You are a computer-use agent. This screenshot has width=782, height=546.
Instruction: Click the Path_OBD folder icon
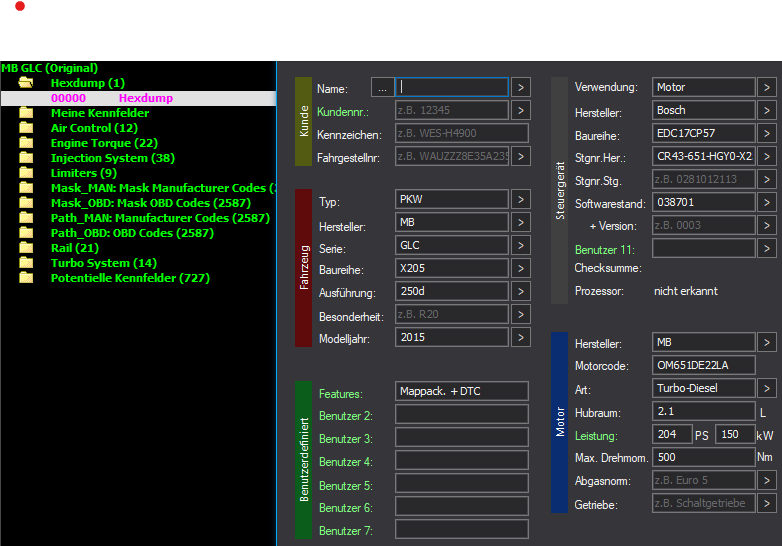point(26,232)
